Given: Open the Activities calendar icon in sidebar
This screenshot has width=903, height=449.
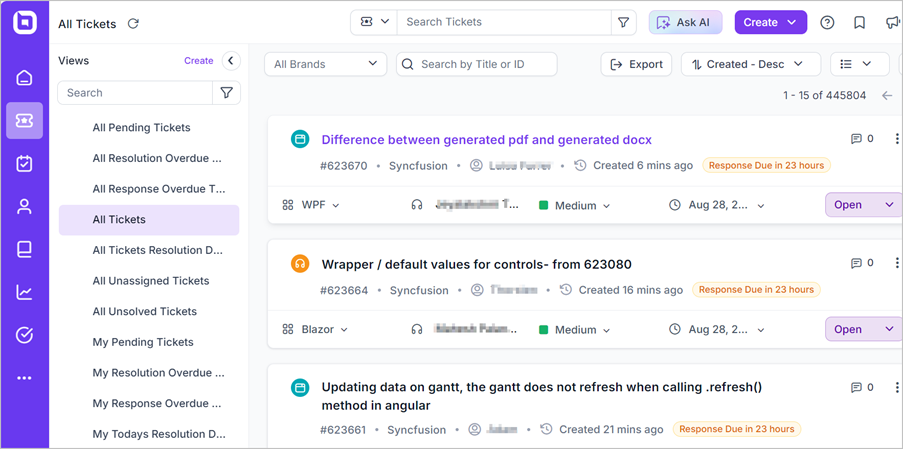Looking at the screenshot, I should click(x=24, y=164).
